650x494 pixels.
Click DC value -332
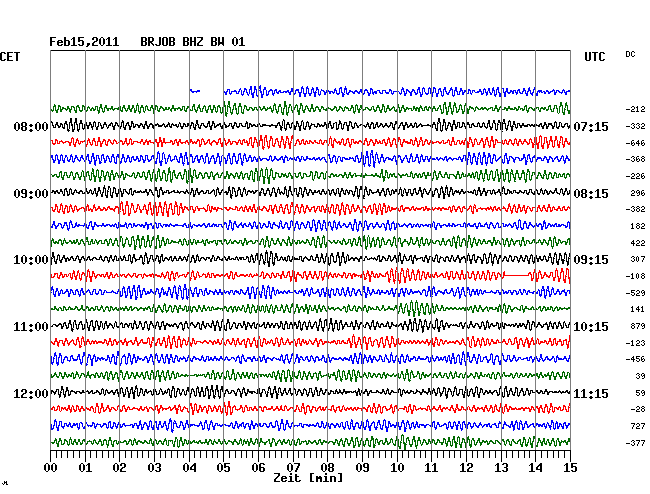(x=635, y=126)
